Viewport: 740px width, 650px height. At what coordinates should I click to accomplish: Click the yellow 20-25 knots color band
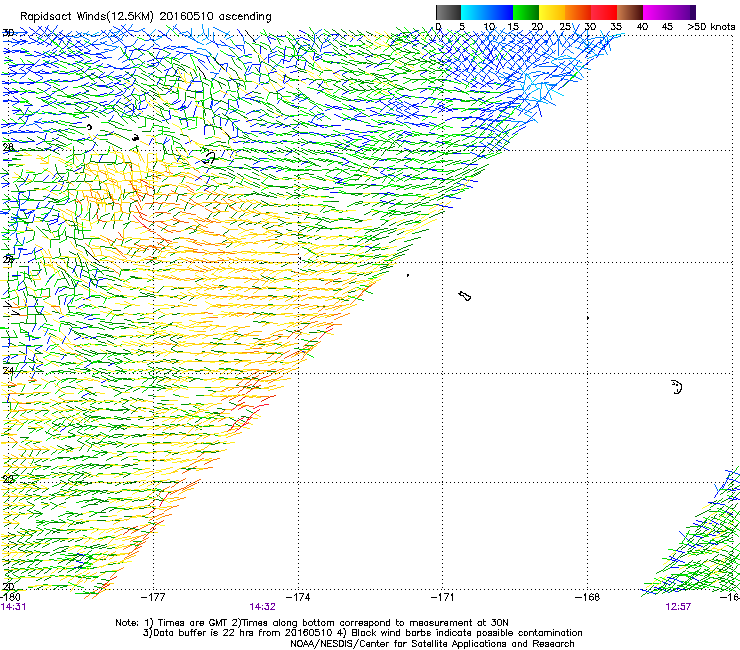coord(552,12)
